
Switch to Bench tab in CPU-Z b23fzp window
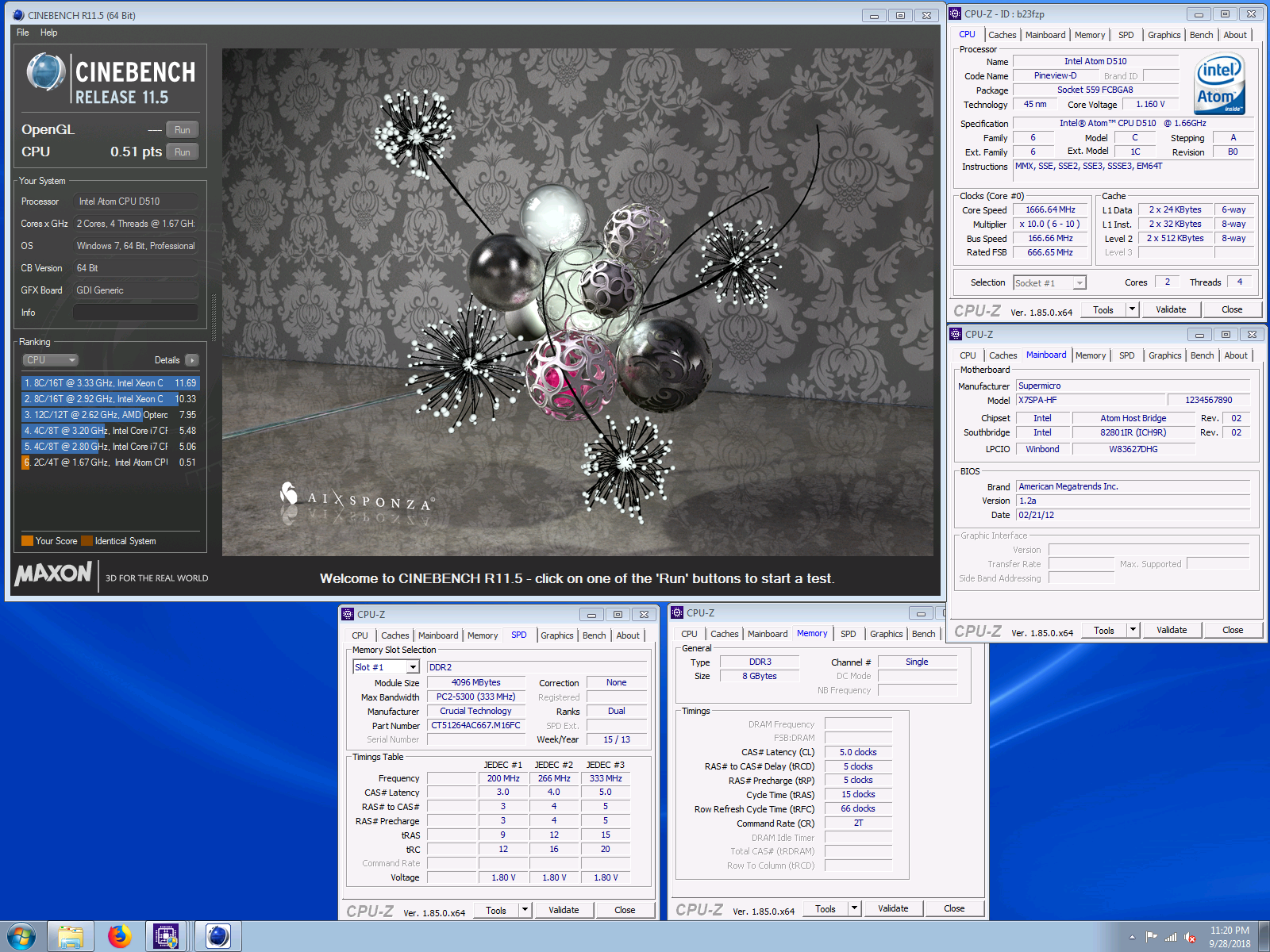click(x=1201, y=35)
